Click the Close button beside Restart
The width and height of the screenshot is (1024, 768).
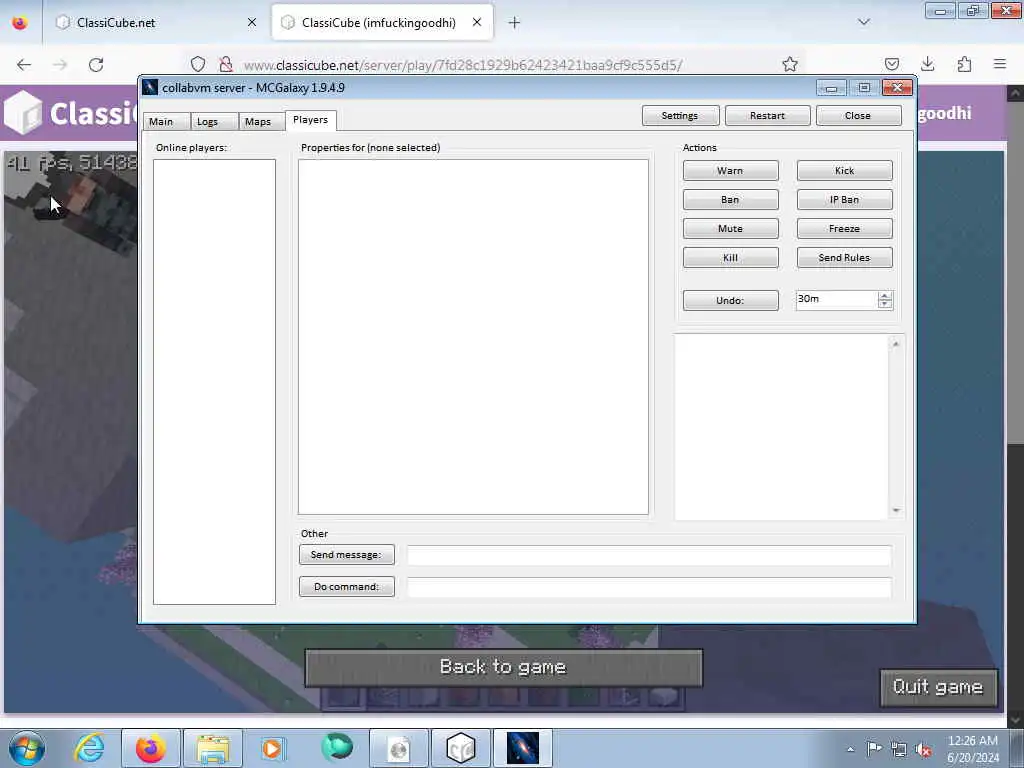tap(858, 116)
